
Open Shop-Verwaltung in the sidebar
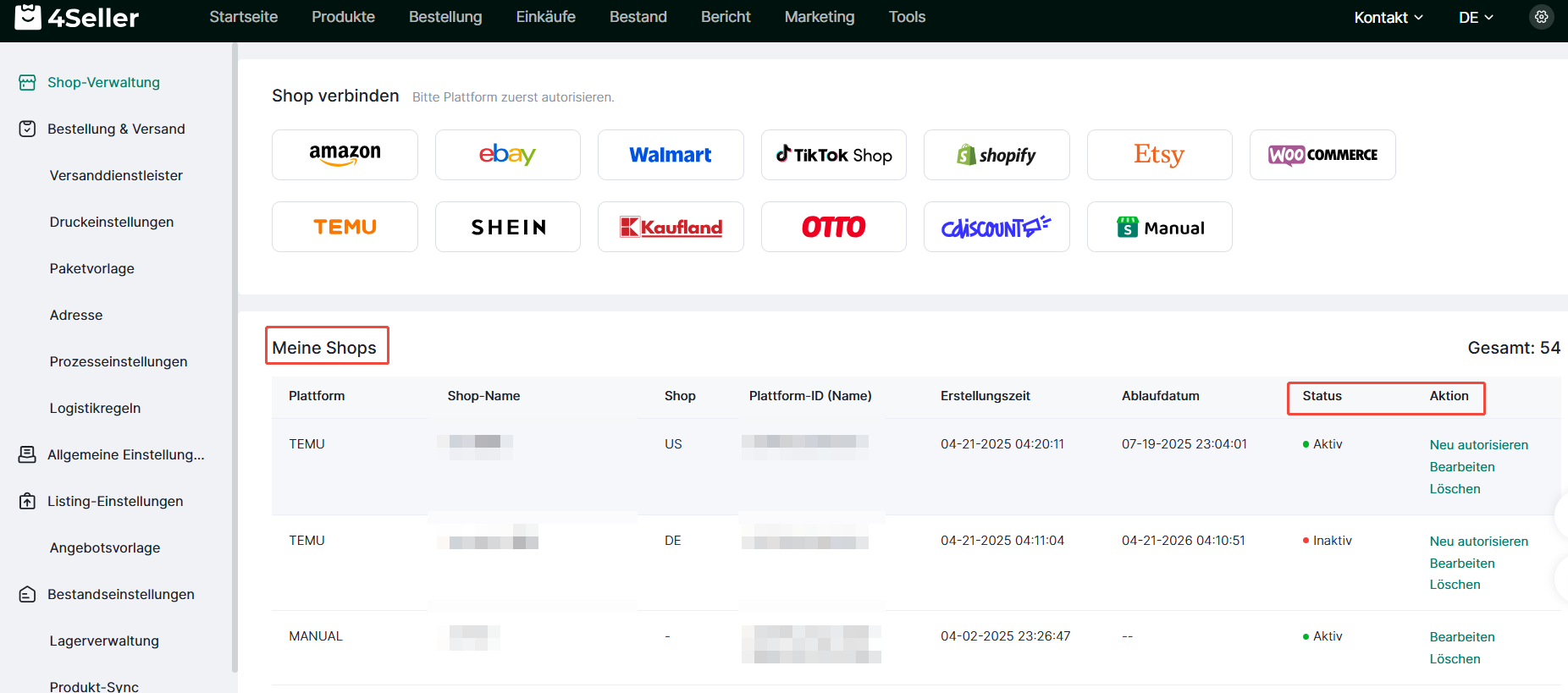103,82
